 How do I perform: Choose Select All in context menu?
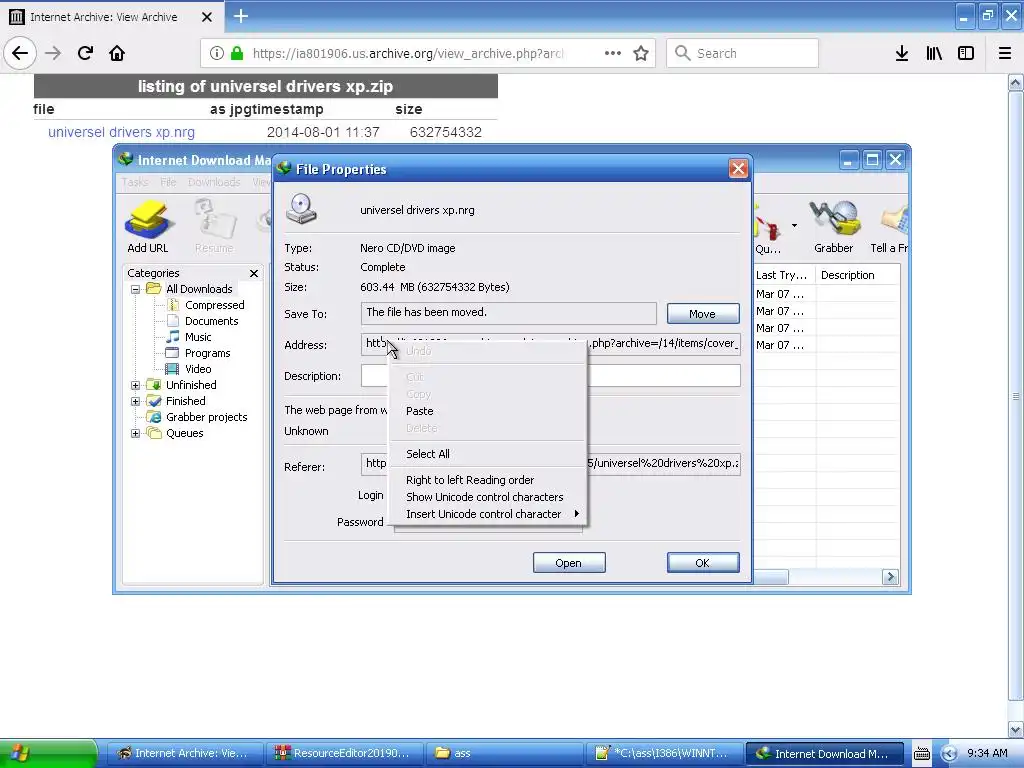[x=487, y=454]
